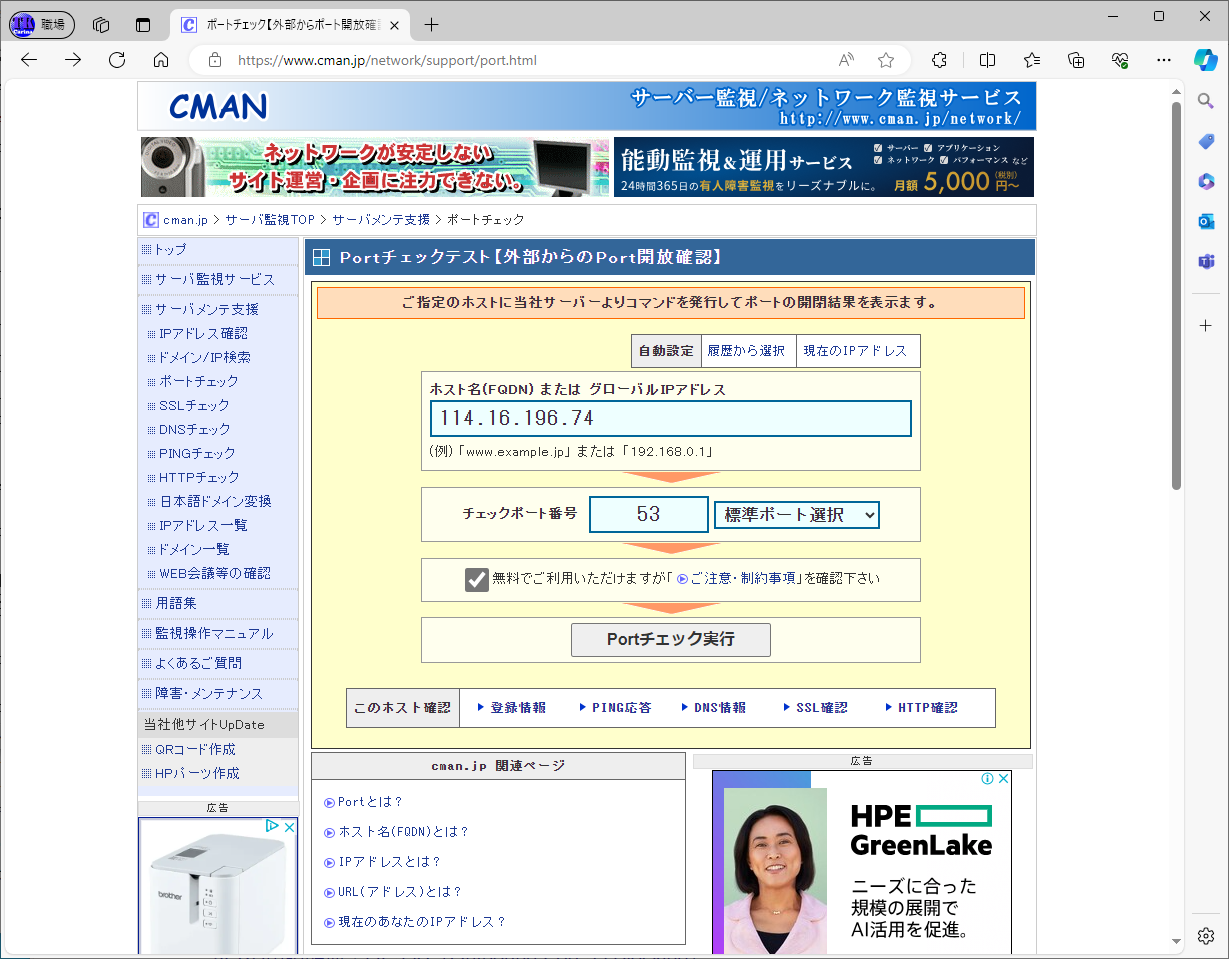Open sidebar settings gear icon
This screenshot has width=1229, height=959.
(x=1206, y=936)
